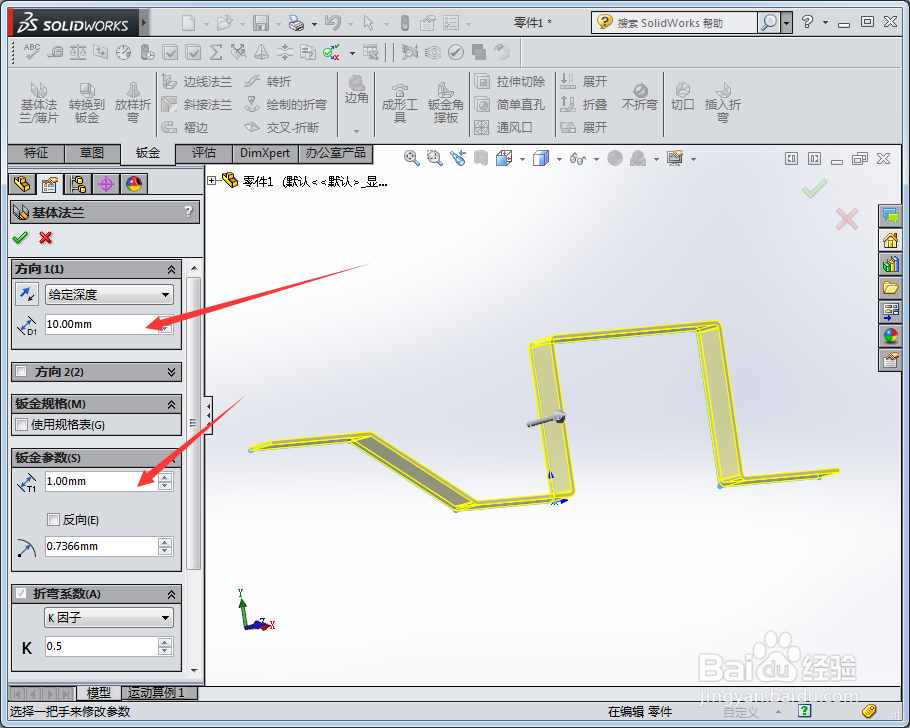Image resolution: width=910 pixels, height=728 pixels.
Task: Expand the 零件1 flyout tree node
Action: pyautogui.click(x=212, y=181)
